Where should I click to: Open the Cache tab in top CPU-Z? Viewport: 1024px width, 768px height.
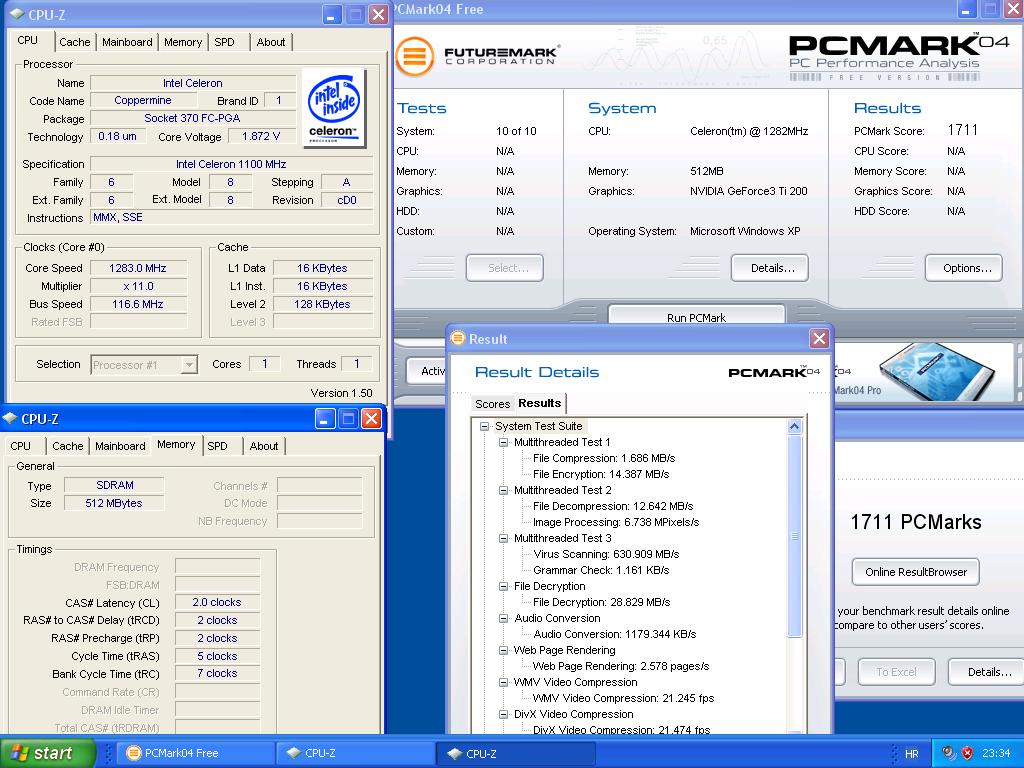point(74,42)
